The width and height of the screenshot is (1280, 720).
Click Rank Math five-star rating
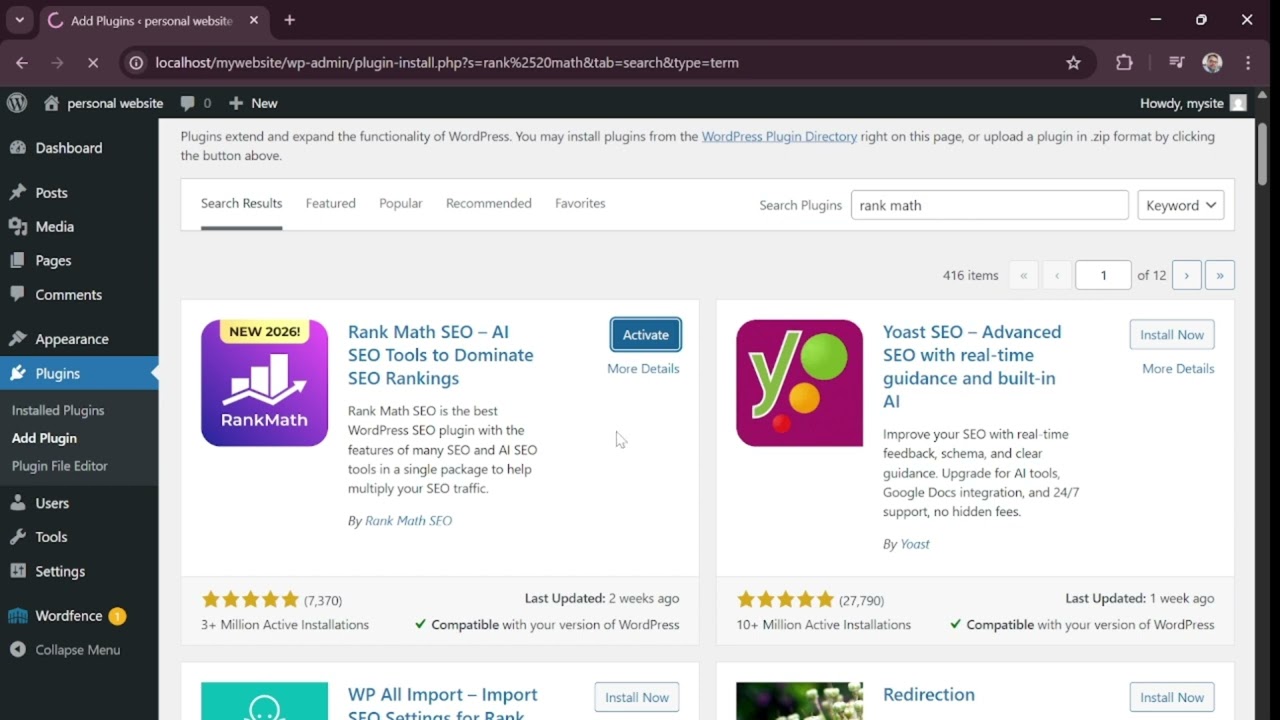(x=250, y=600)
